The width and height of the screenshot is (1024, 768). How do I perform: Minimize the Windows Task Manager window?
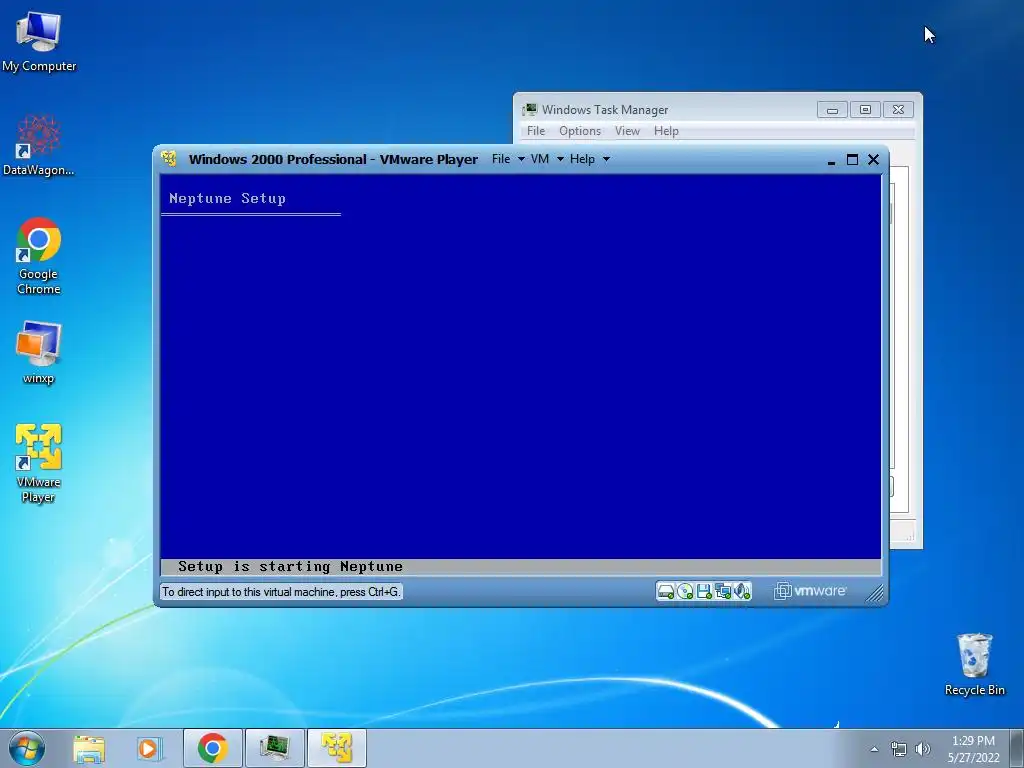click(832, 110)
